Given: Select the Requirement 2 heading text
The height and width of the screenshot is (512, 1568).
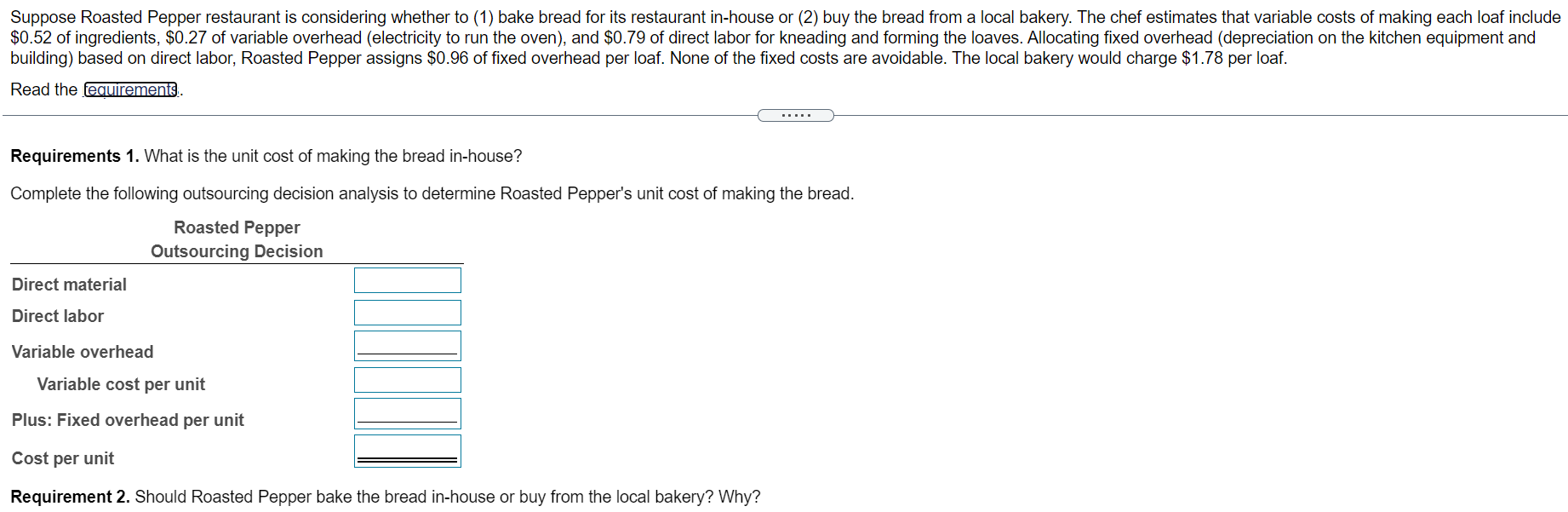Looking at the screenshot, I should click(68, 497).
